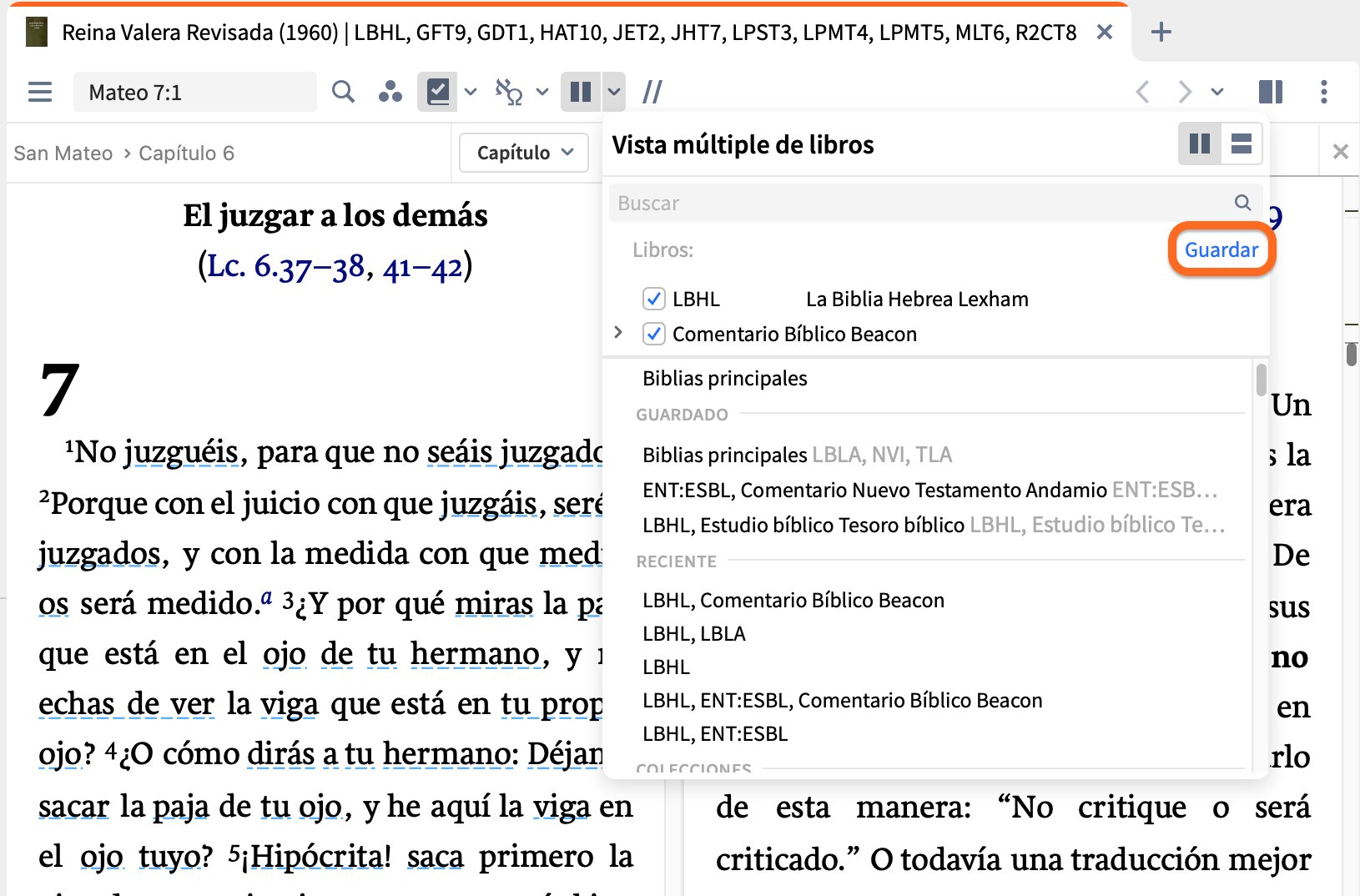Click the Buscar search field

point(934,203)
